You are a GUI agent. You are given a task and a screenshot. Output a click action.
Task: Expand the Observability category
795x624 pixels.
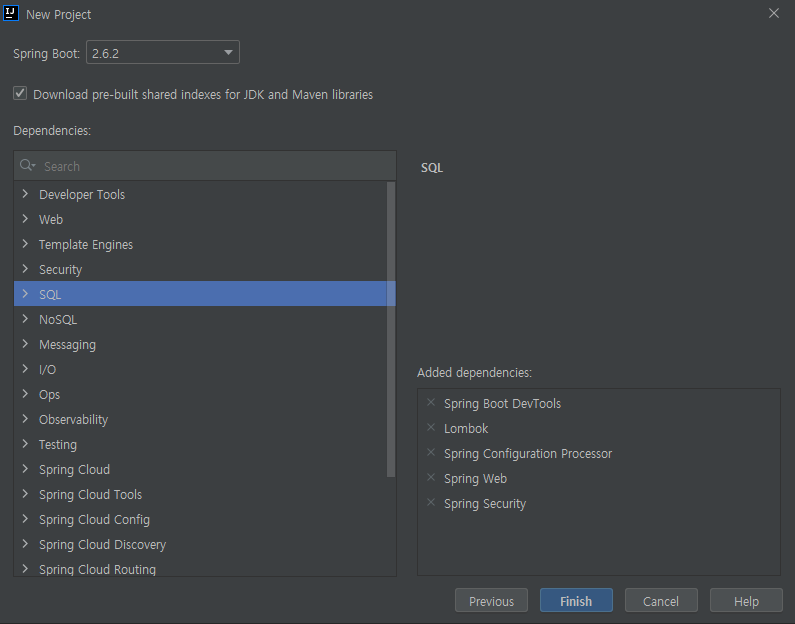click(x=25, y=419)
